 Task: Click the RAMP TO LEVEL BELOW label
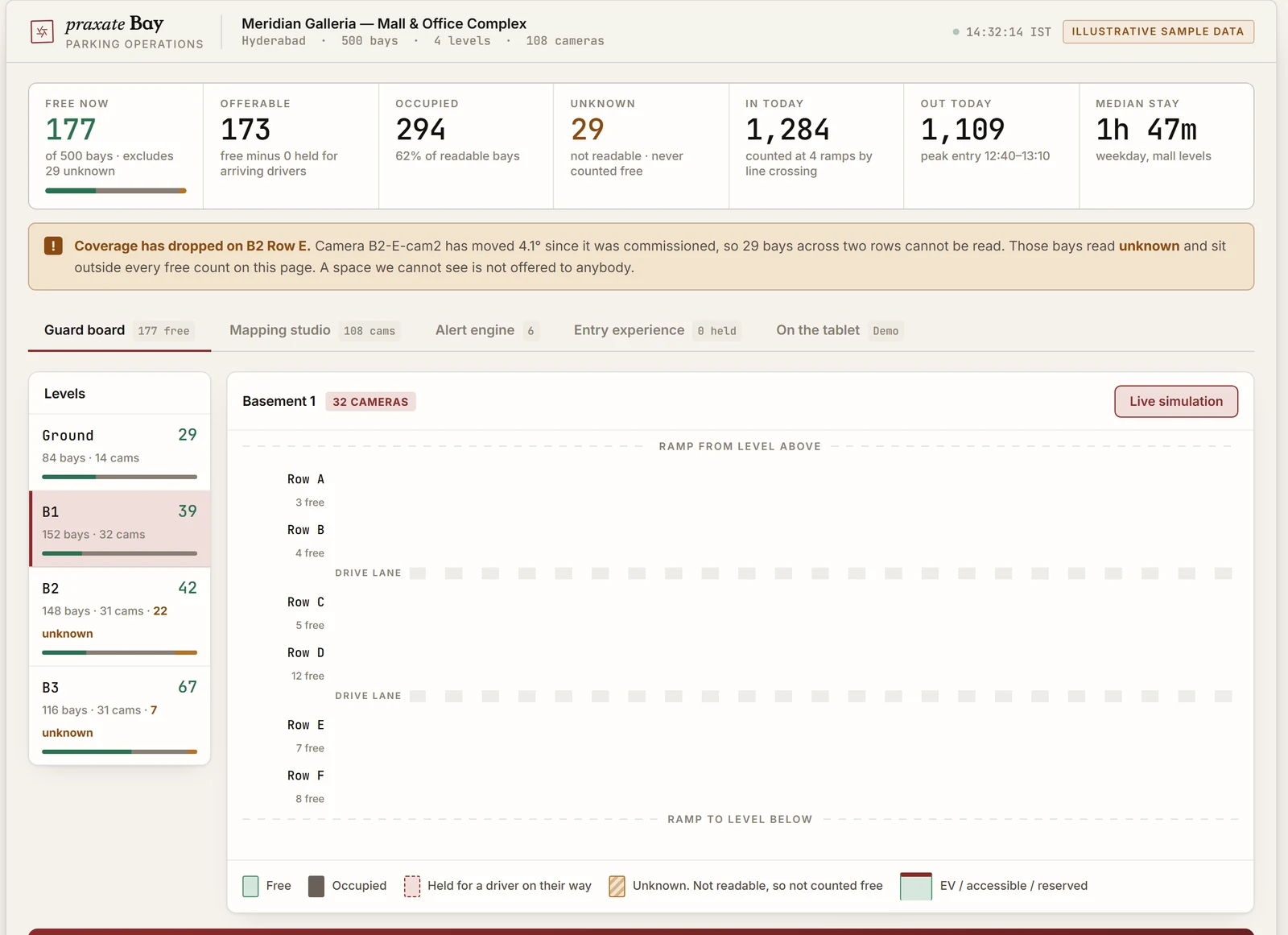pos(740,819)
